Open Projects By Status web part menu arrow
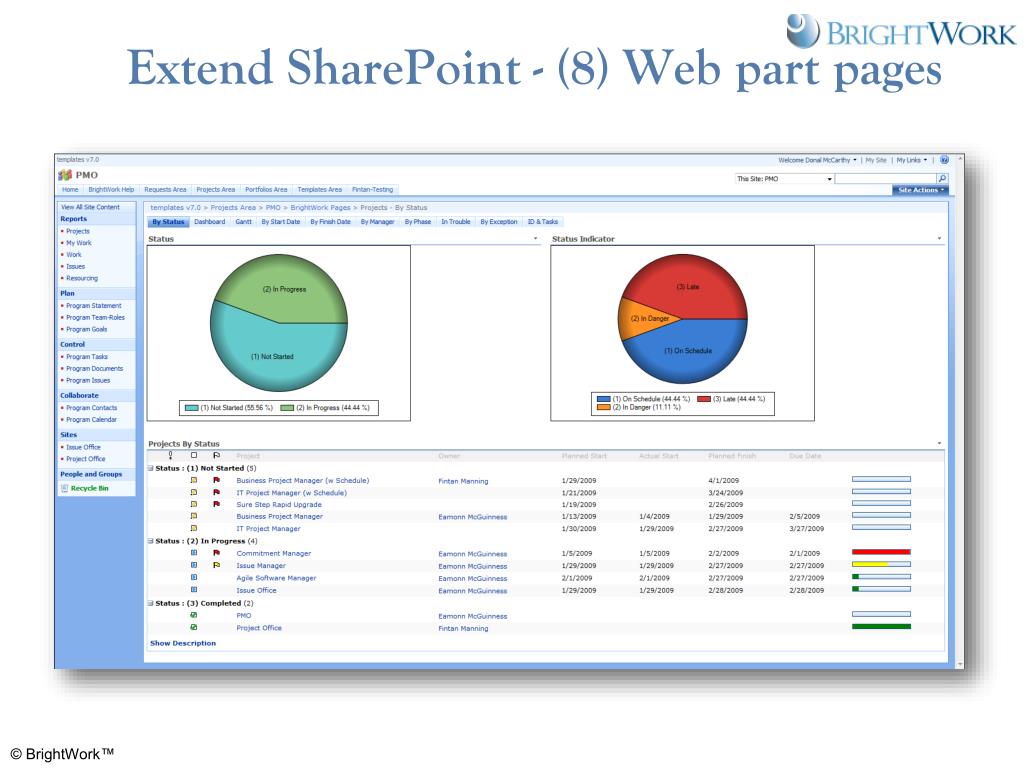 click(x=940, y=443)
